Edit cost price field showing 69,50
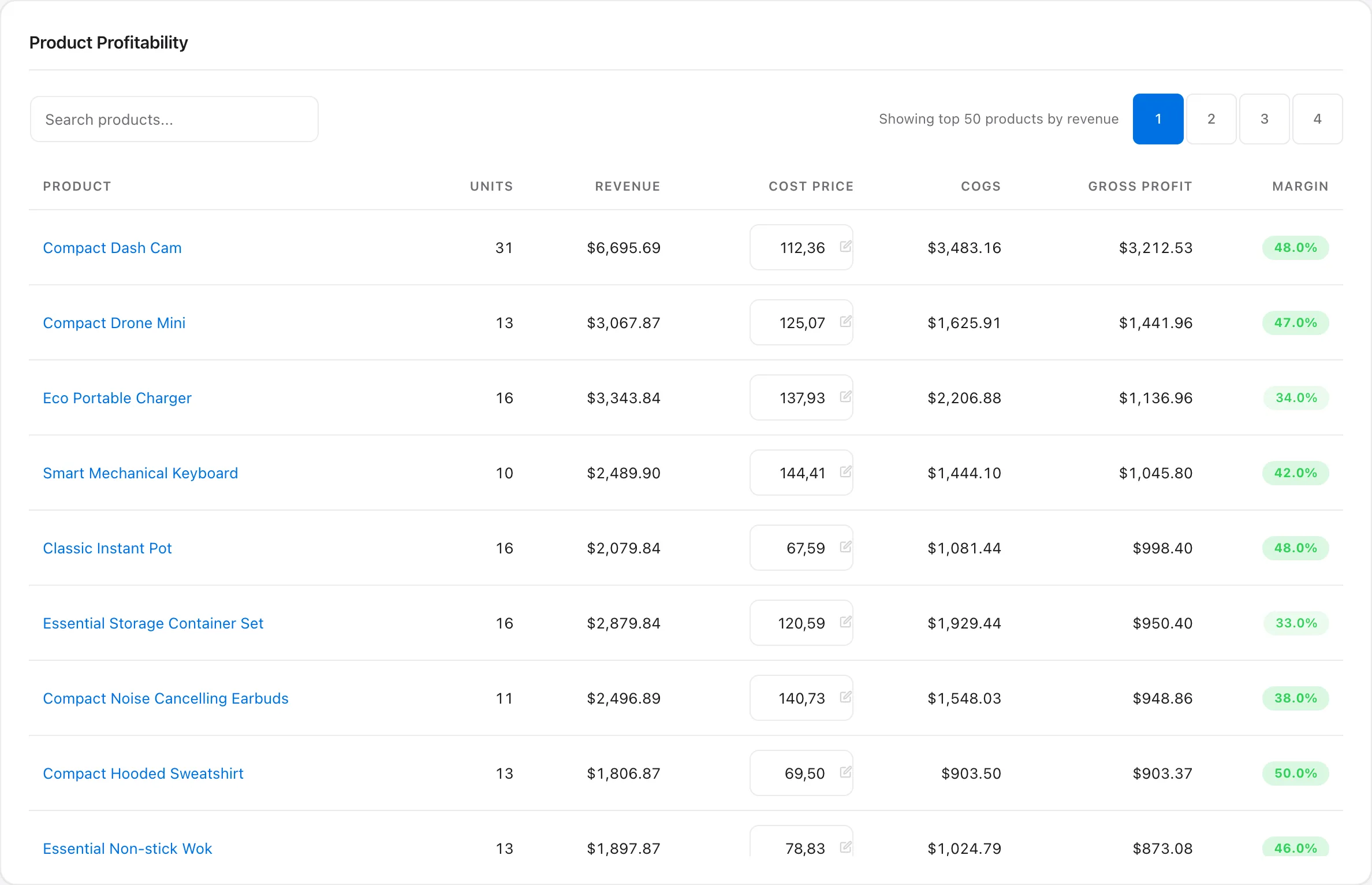 (801, 773)
